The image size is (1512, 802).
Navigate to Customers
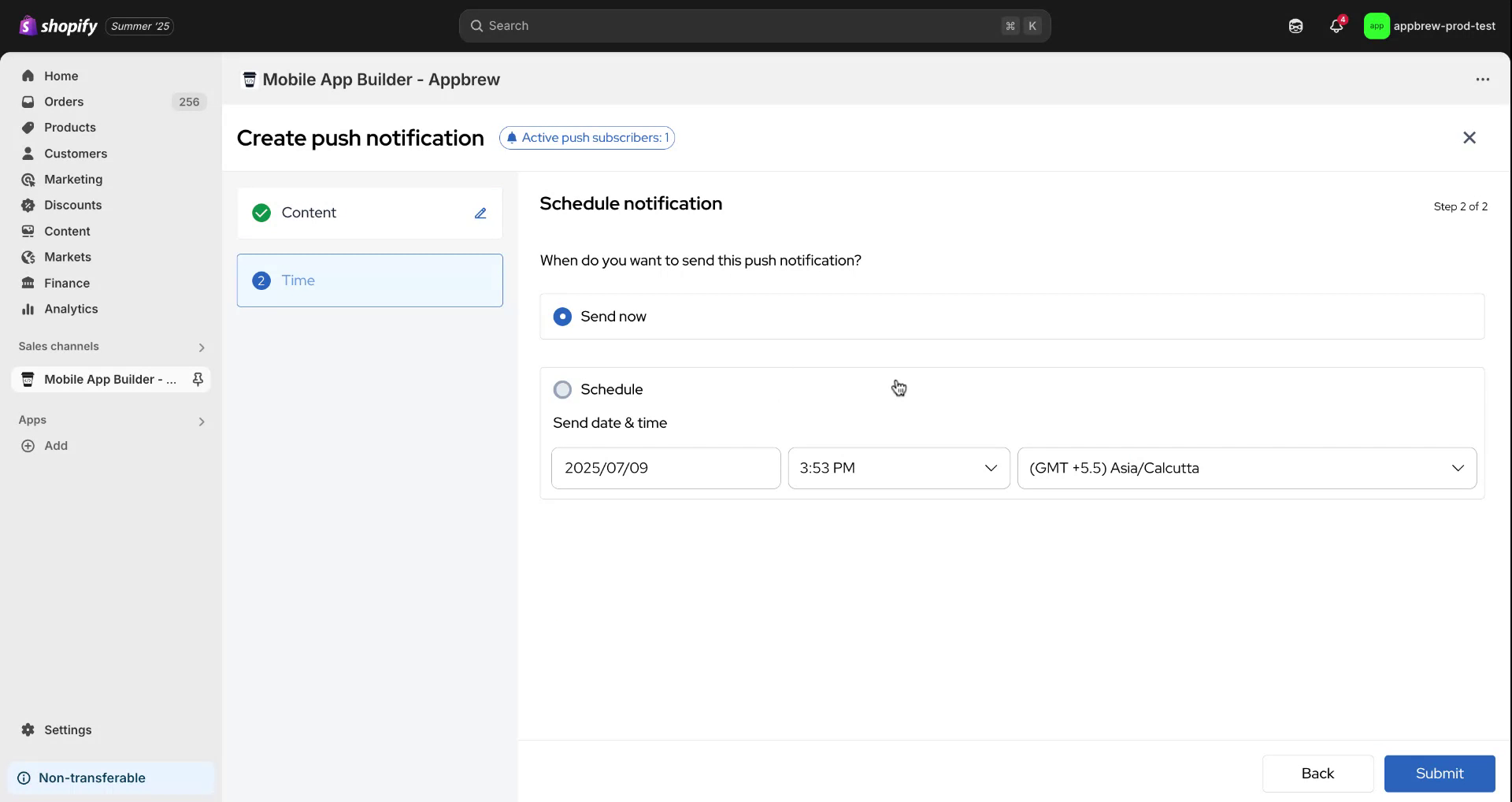[76, 154]
